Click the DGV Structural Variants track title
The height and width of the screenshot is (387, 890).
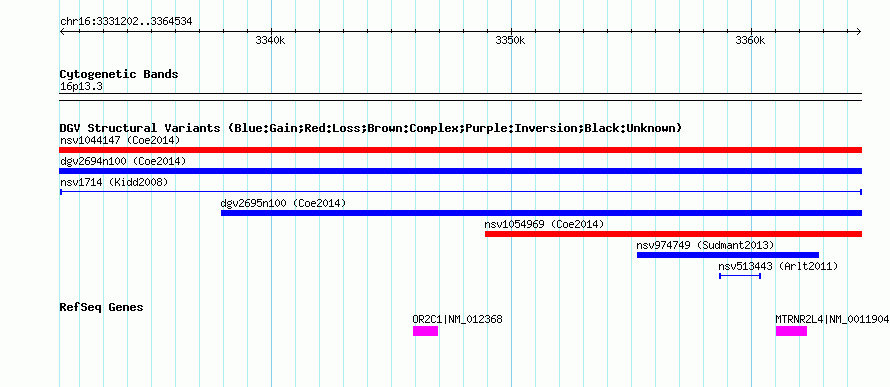click(x=371, y=128)
